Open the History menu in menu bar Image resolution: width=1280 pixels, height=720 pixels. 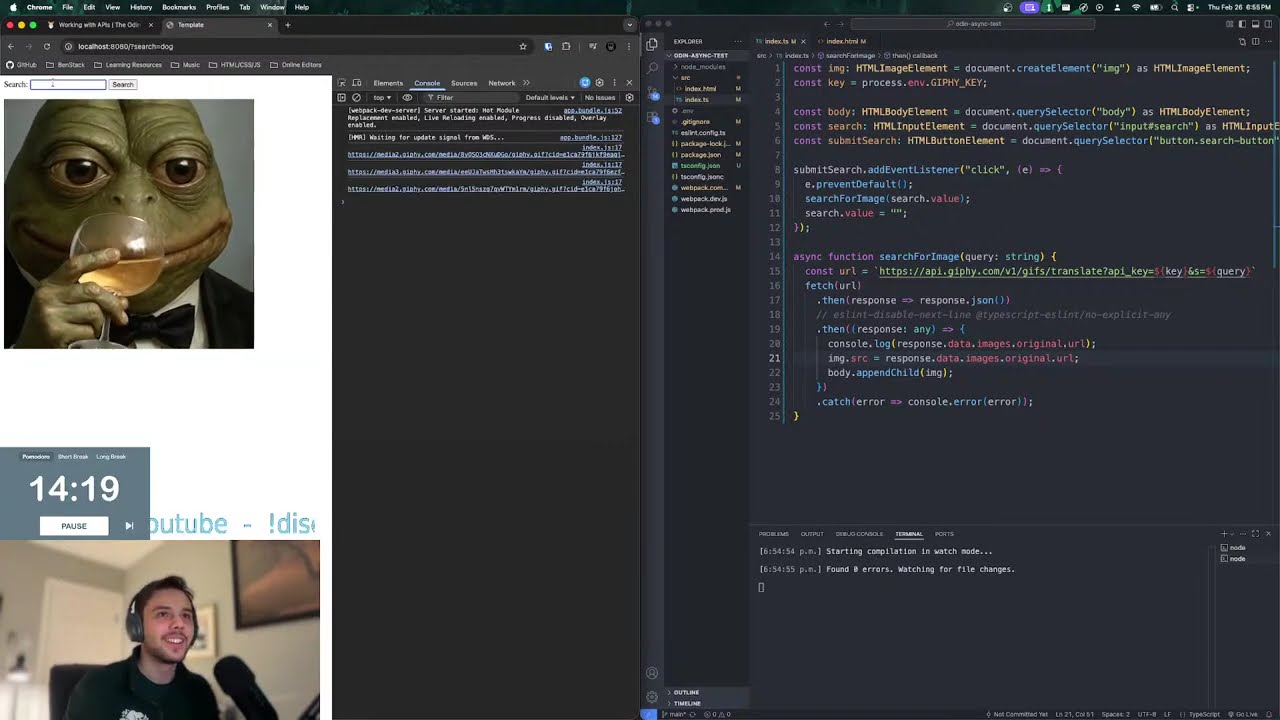point(141,7)
